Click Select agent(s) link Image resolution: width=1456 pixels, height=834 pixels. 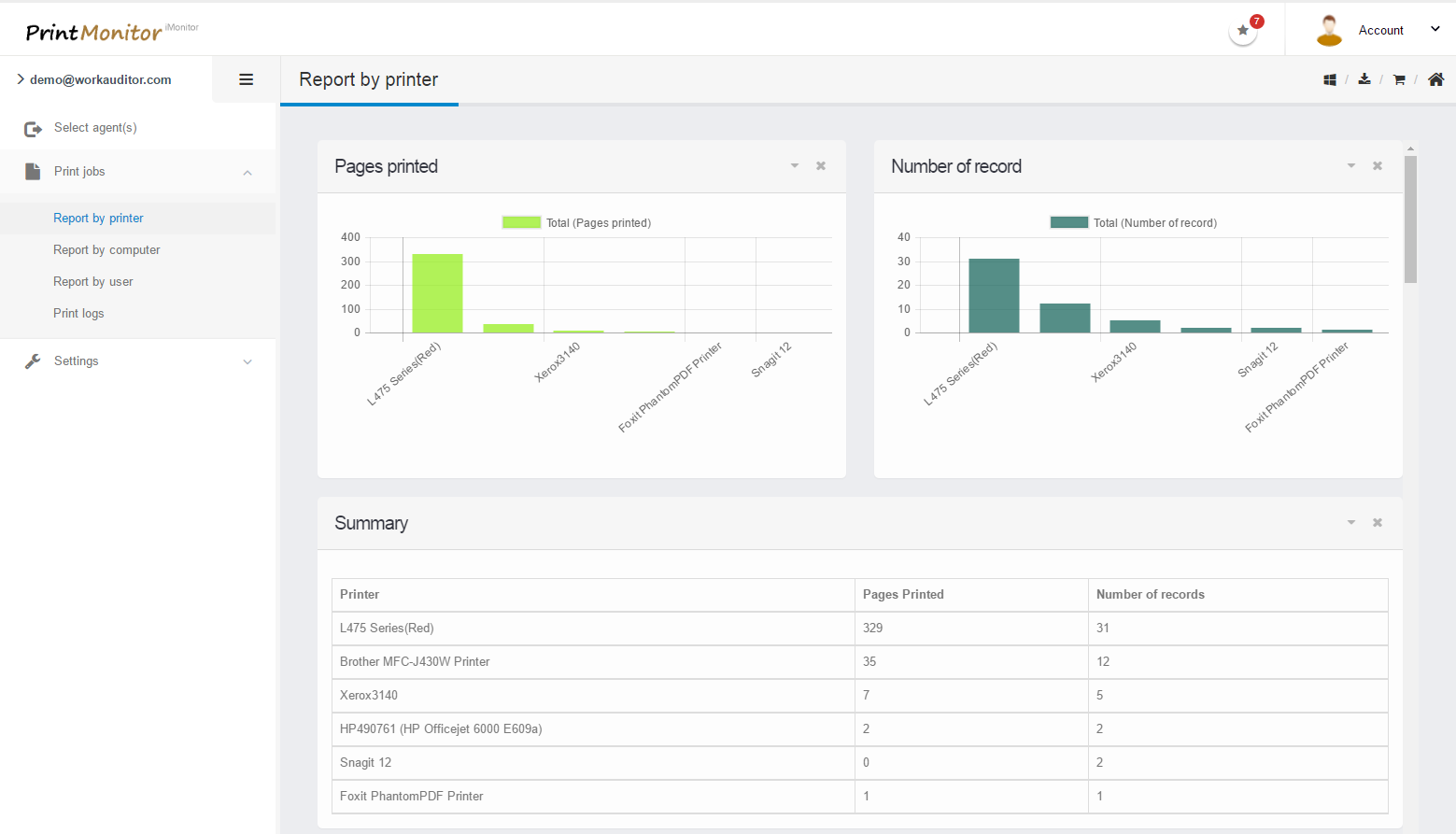coord(95,128)
